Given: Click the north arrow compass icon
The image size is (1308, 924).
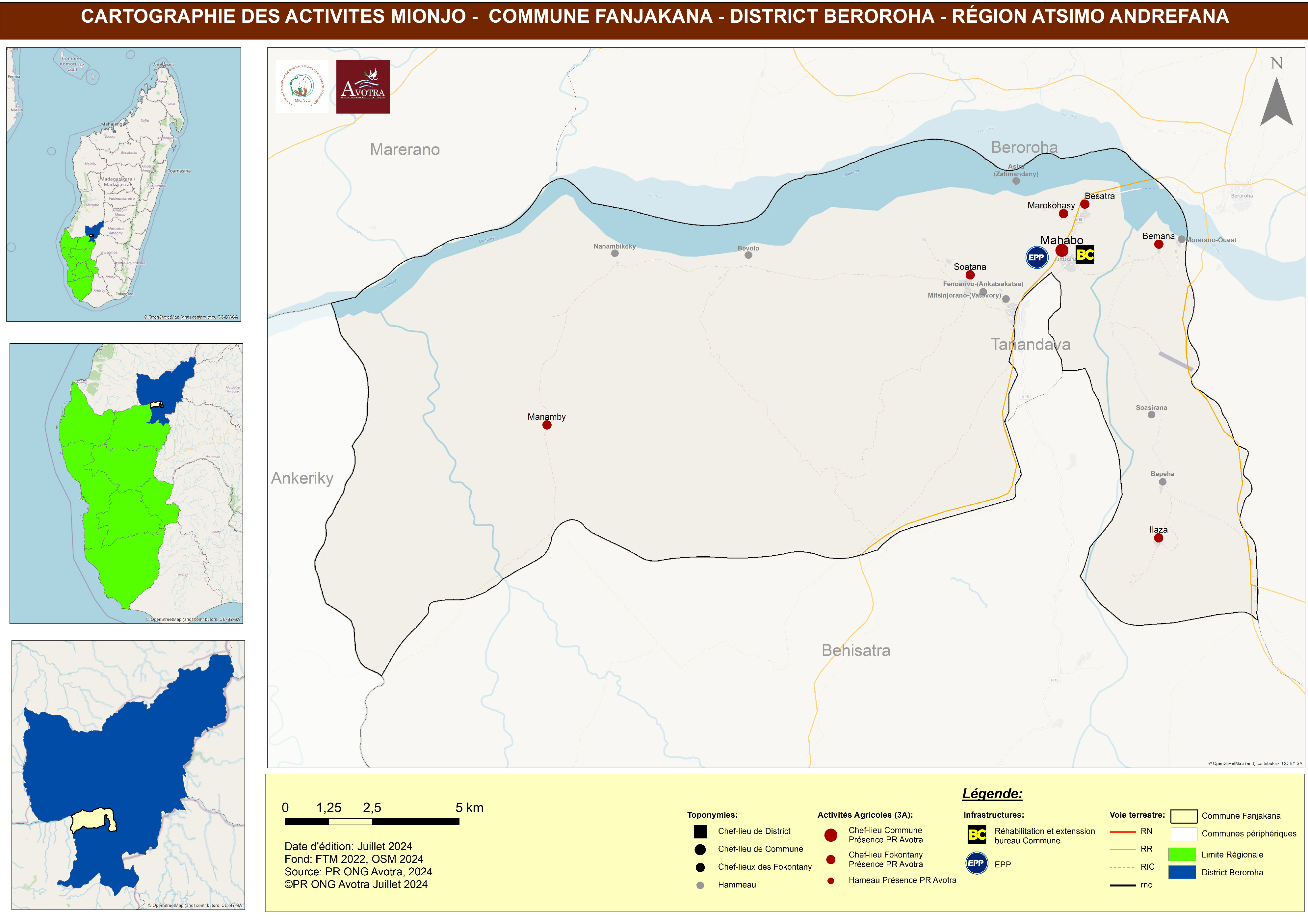Looking at the screenshot, I should (x=1276, y=100).
